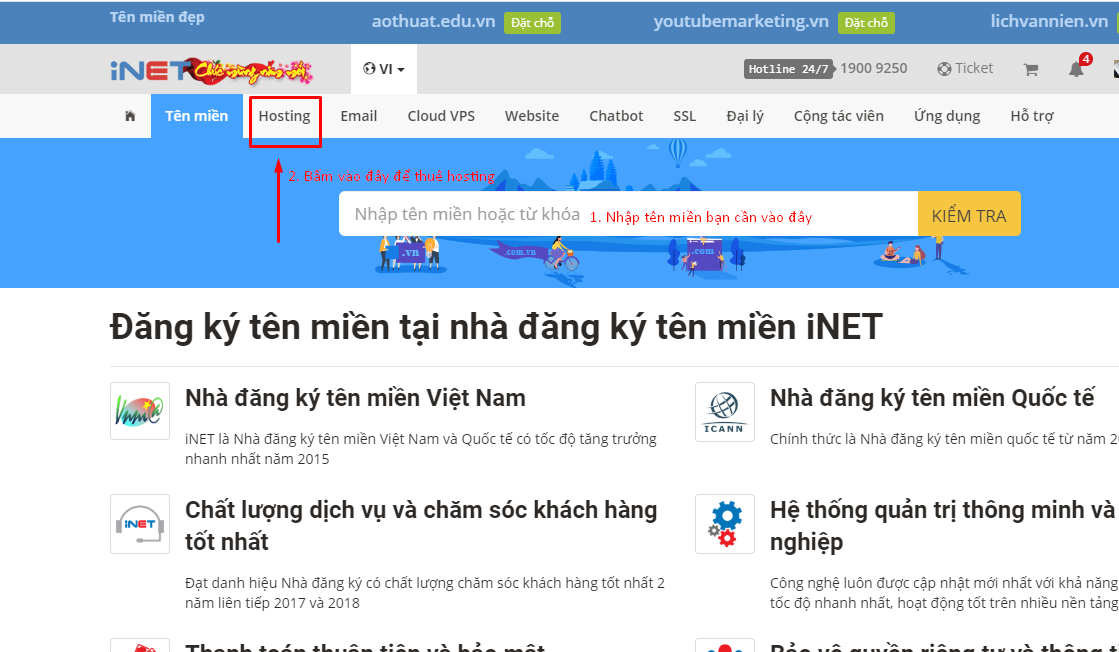Image resolution: width=1119 pixels, height=652 pixels.
Task: Open the Ứng dụng menu item
Action: click(x=947, y=116)
